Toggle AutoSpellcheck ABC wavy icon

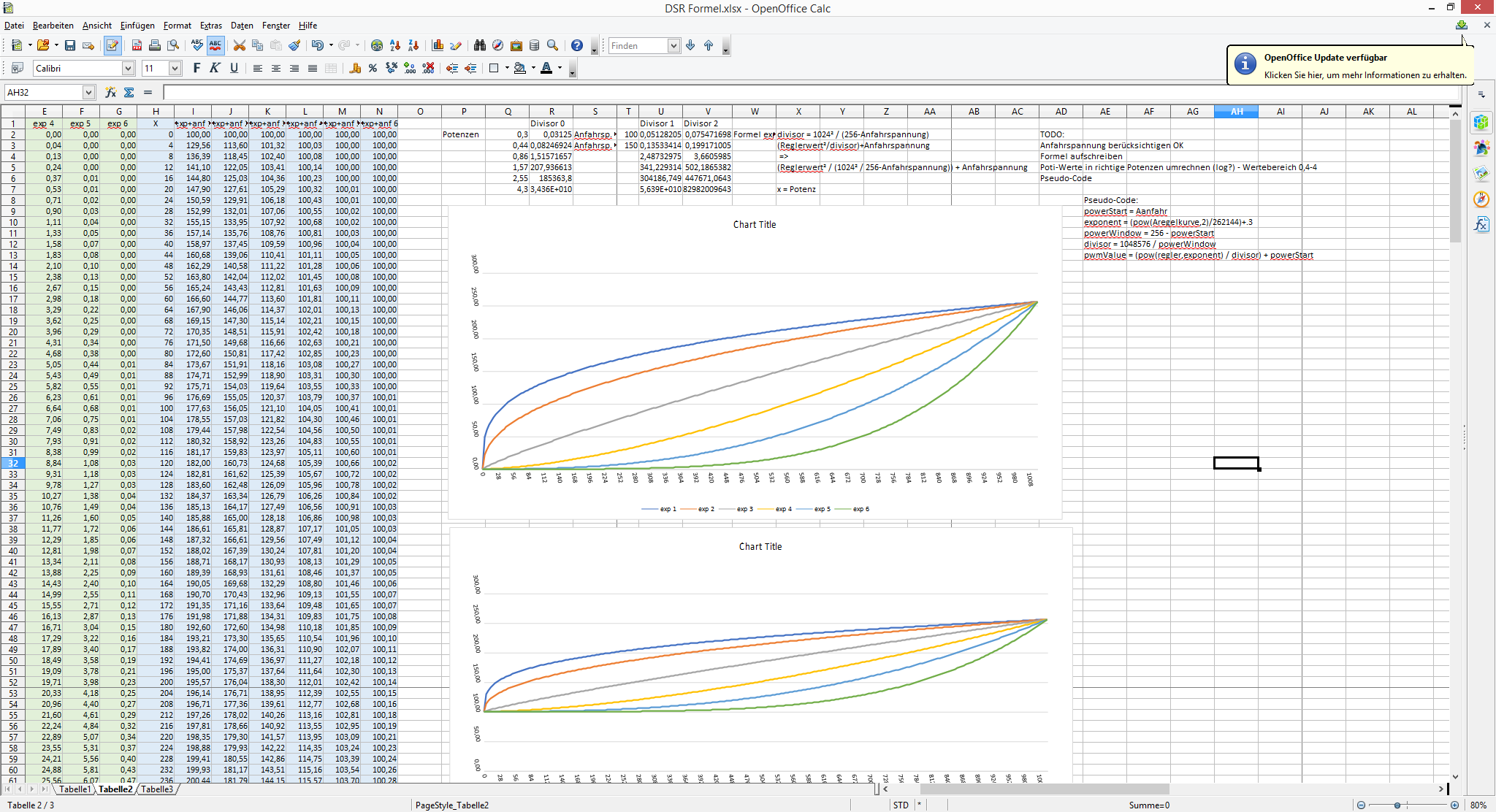pos(215,45)
